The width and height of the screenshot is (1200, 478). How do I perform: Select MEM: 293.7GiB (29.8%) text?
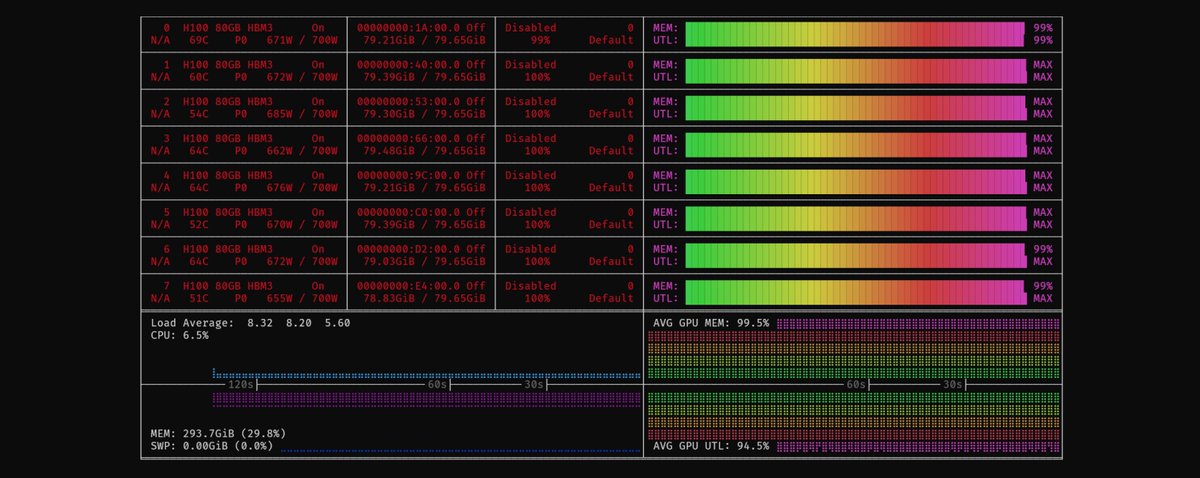point(218,433)
